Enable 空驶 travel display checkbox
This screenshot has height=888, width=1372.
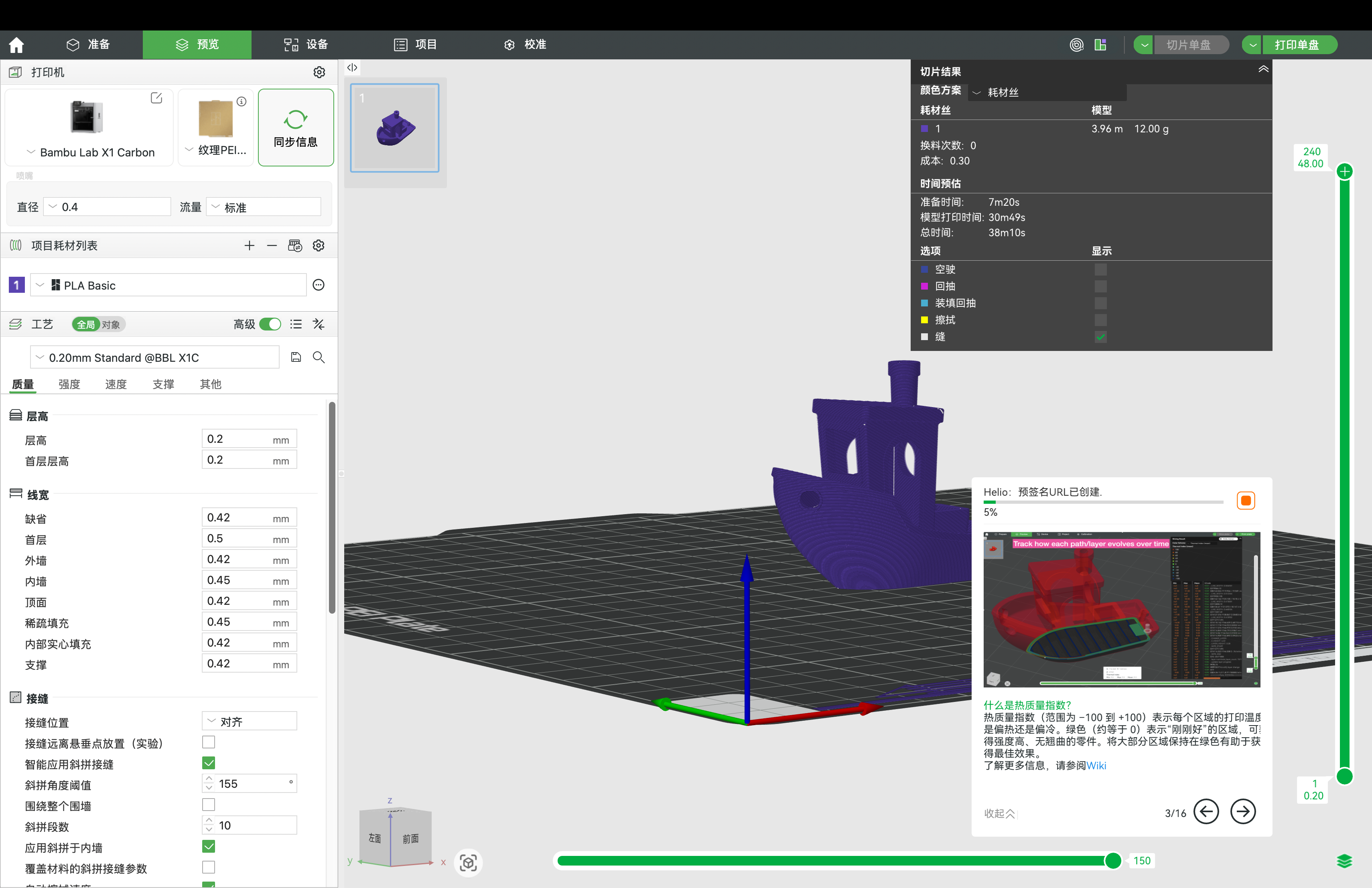(1100, 269)
